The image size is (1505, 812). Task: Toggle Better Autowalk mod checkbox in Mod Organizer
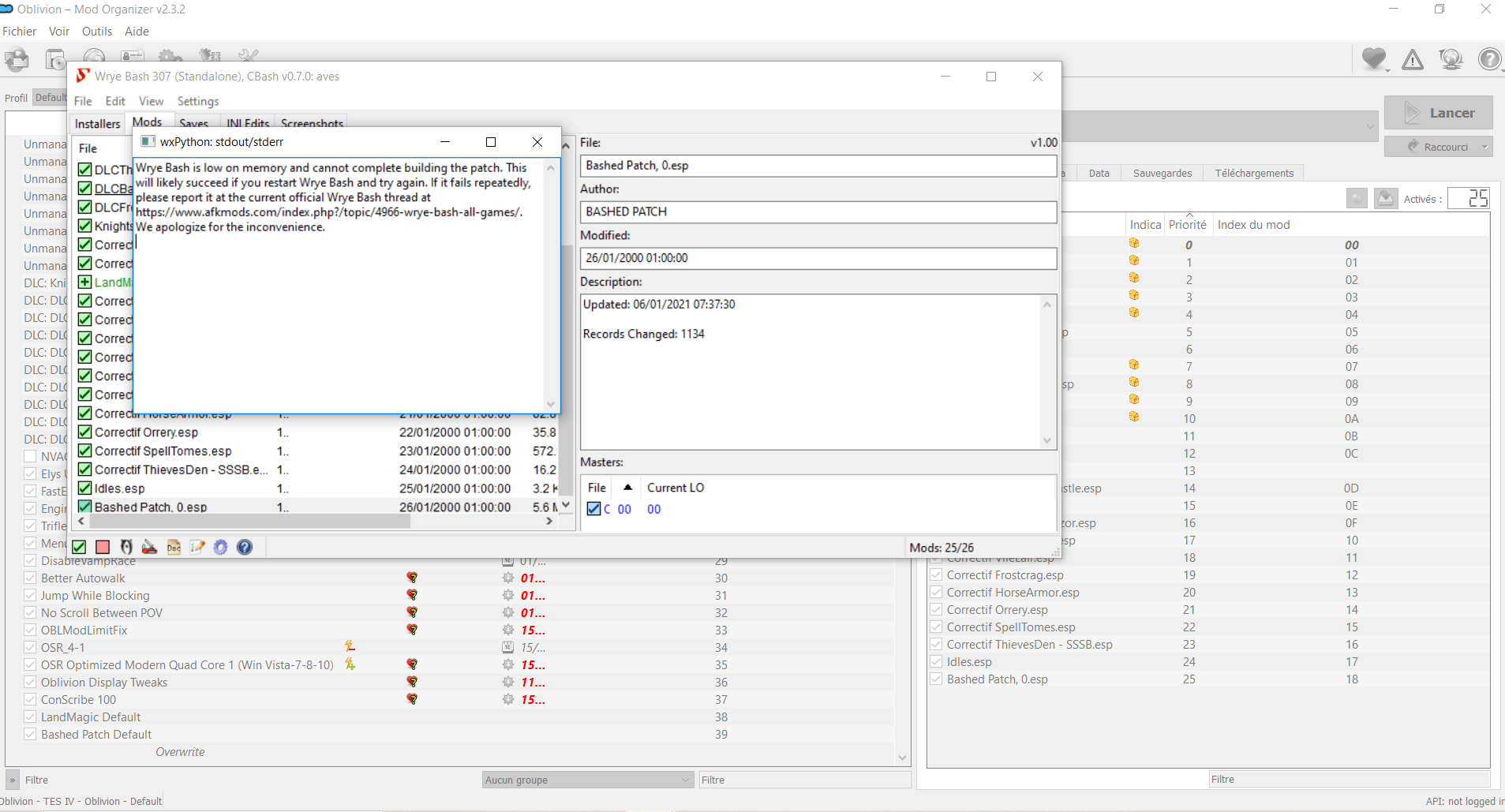point(30,578)
